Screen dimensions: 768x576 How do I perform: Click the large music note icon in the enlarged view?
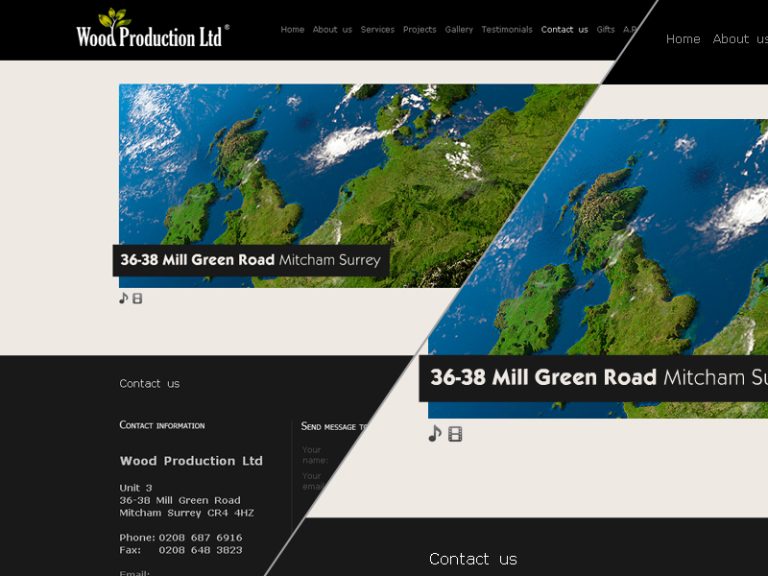pos(435,433)
